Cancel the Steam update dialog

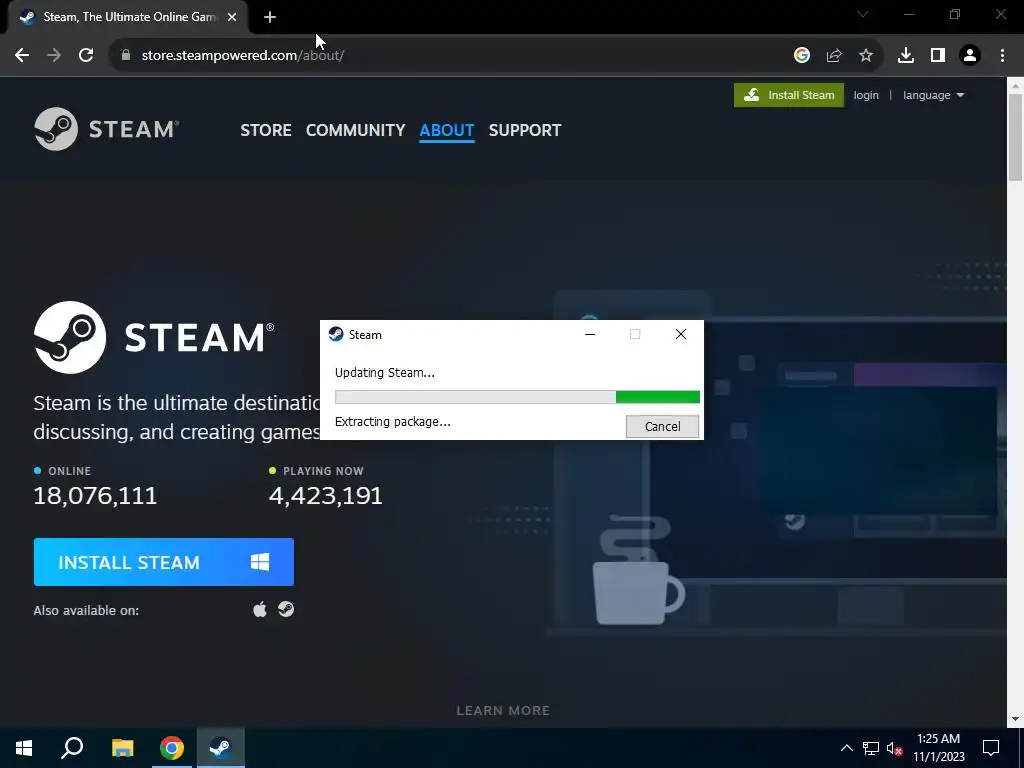(x=662, y=426)
